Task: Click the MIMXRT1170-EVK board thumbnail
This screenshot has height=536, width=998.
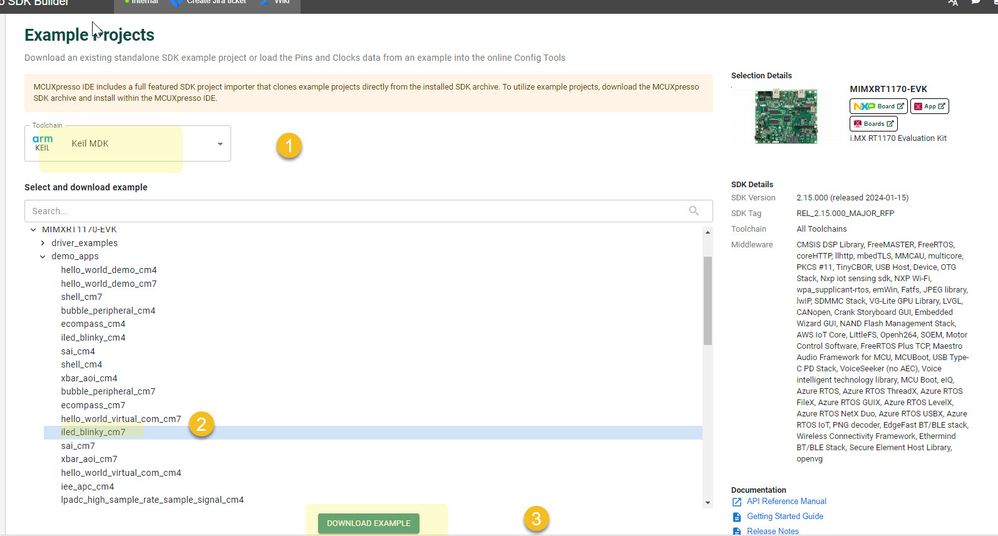Action: pos(786,116)
